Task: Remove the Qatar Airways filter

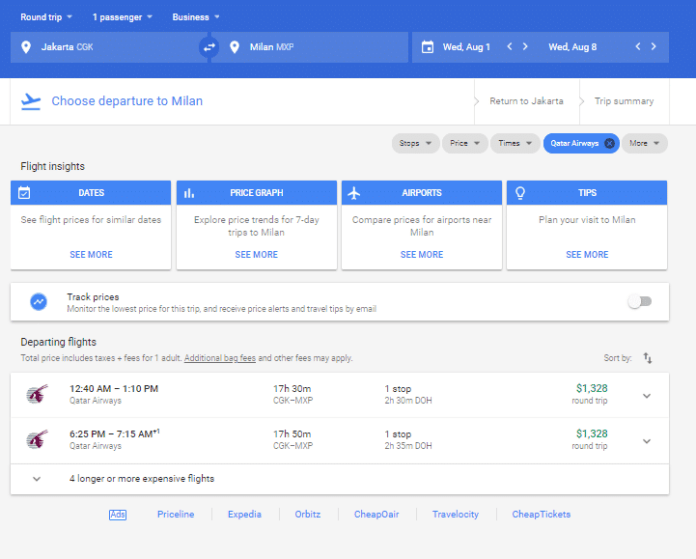Action: click(x=610, y=143)
